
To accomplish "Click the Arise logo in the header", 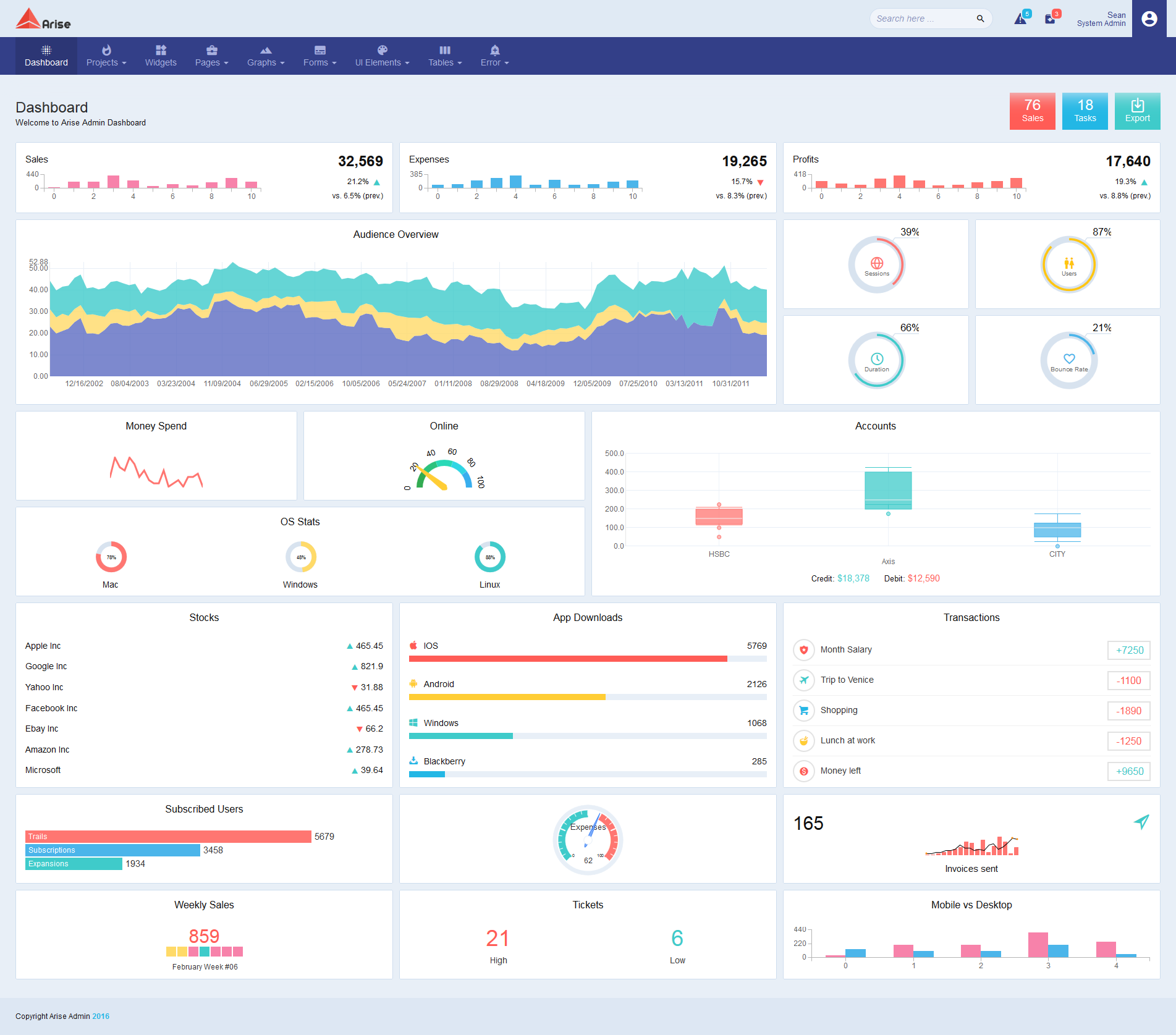I will click(42, 19).
